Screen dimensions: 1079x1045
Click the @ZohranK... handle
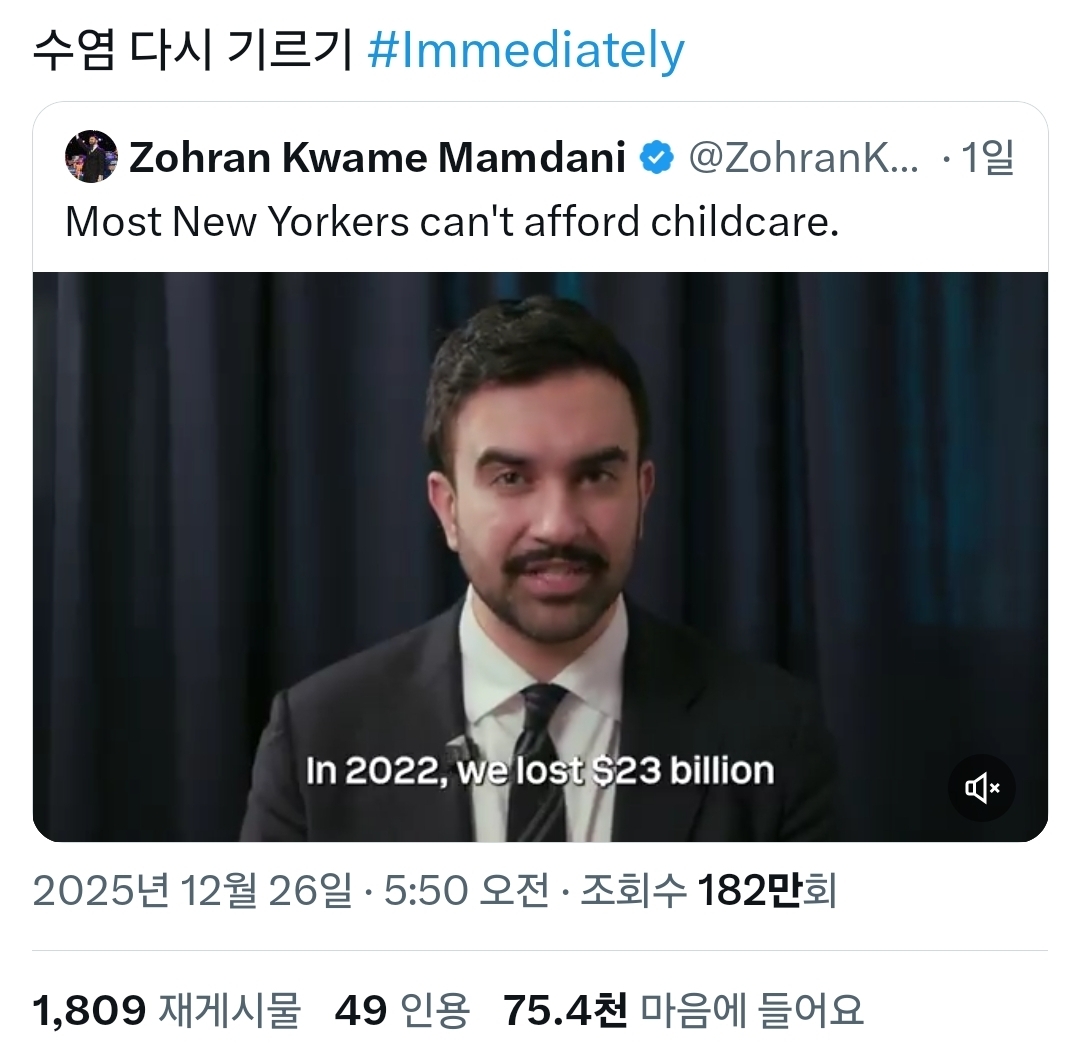pos(805,158)
